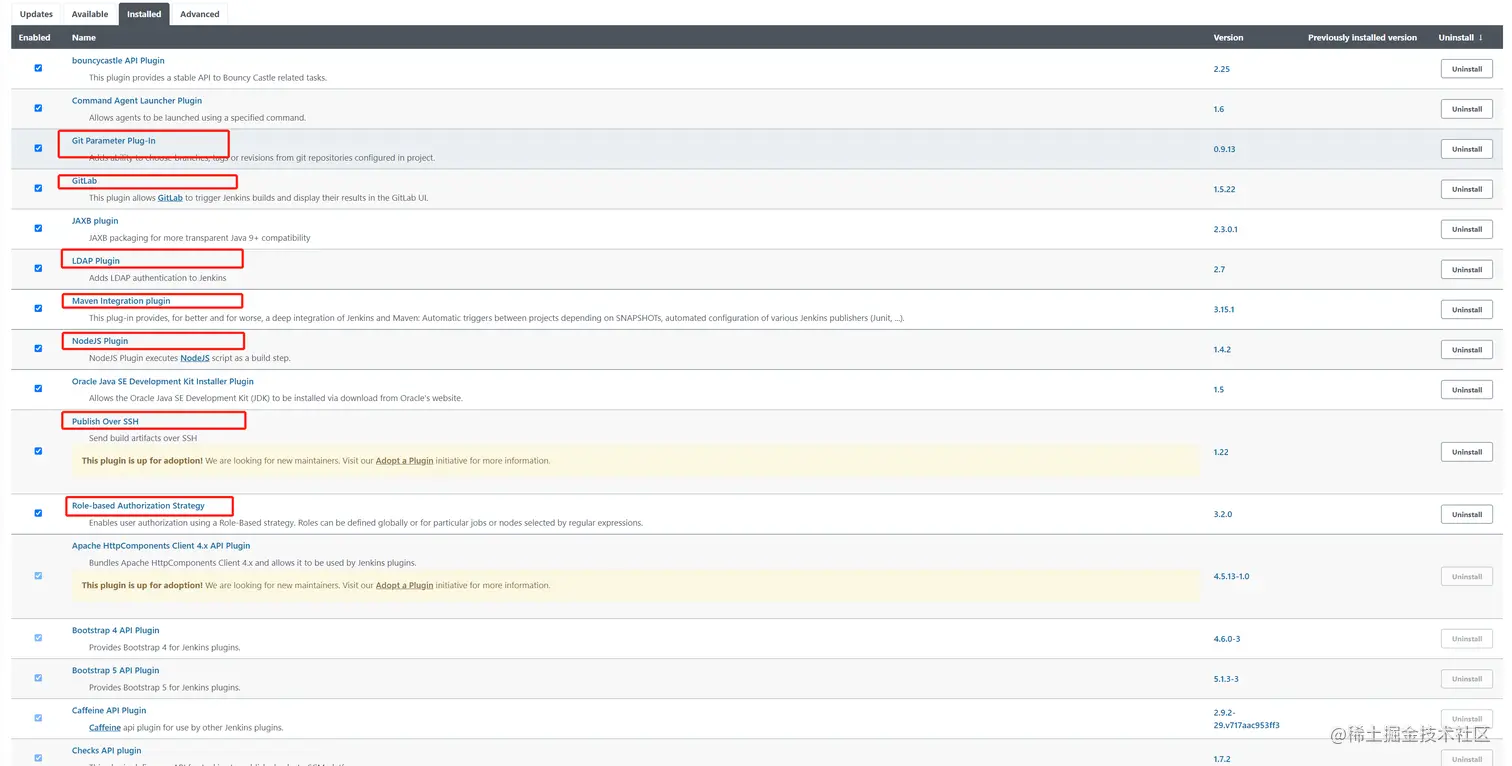Open version 2.3.0.1 of JAXB plugin
This screenshot has width=1512, height=766.
pyautogui.click(x=1226, y=229)
